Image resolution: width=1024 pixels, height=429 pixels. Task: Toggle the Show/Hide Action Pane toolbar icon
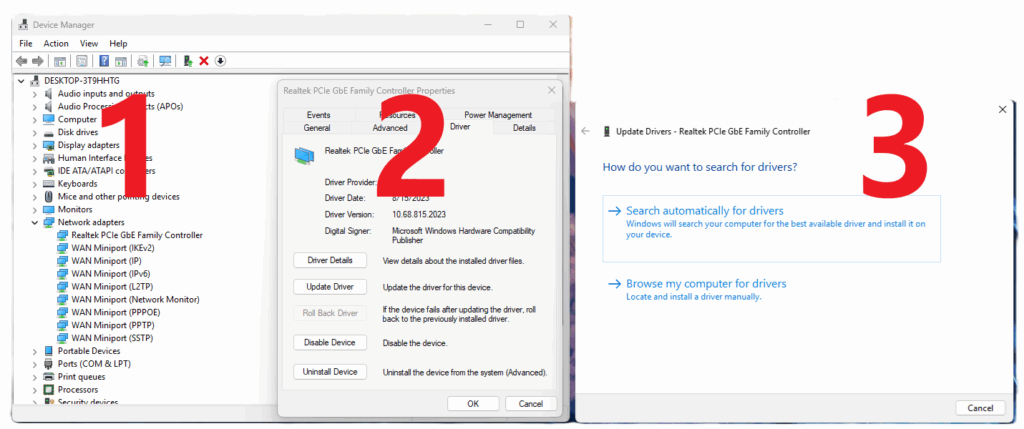121,61
